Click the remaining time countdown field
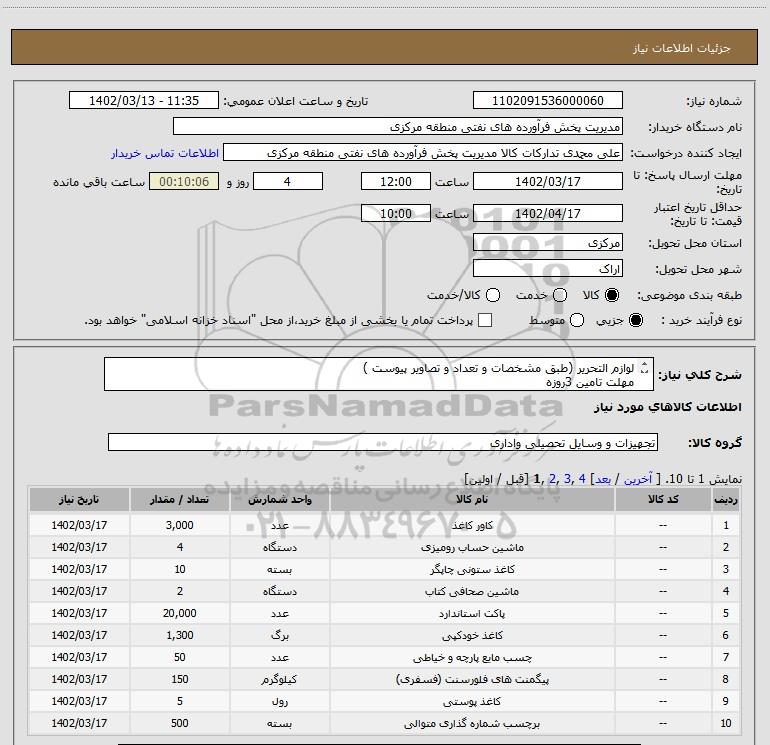Screen dimensions: 770x745 click(184, 181)
